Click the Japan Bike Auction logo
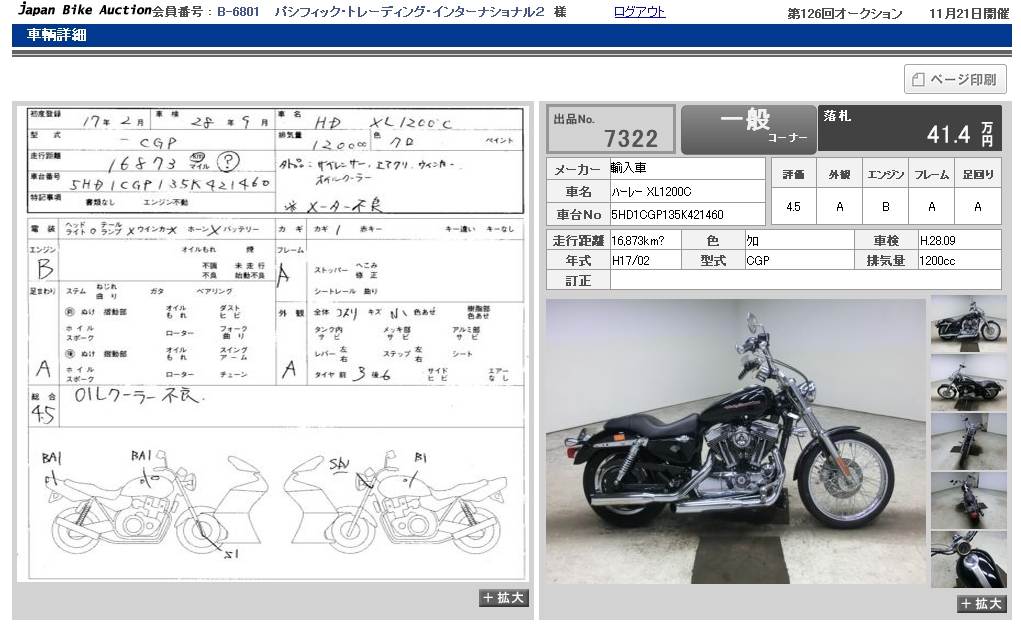Viewport: 1021px width, 631px height. pyautogui.click(x=85, y=12)
